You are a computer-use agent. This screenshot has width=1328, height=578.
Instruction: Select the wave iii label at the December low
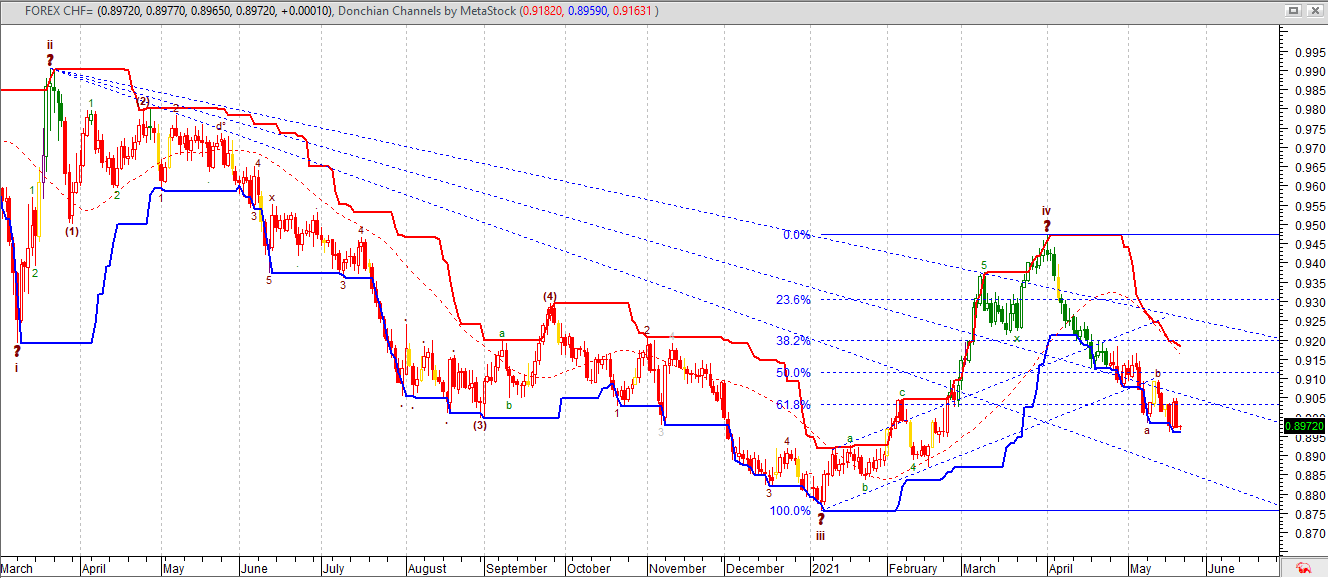coord(819,537)
